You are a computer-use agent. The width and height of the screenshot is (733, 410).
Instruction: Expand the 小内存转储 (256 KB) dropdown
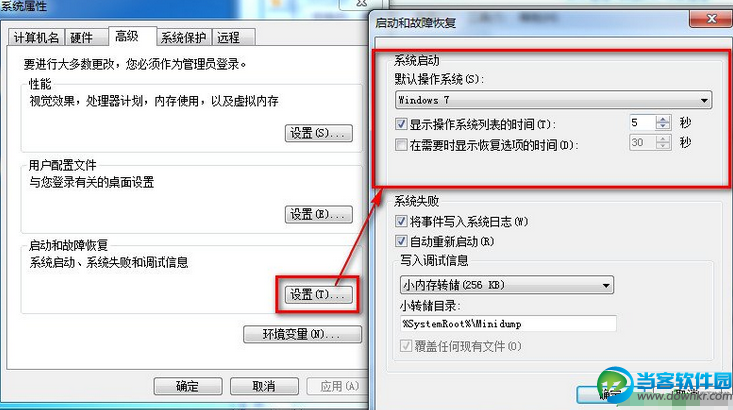pyautogui.click(x=606, y=285)
